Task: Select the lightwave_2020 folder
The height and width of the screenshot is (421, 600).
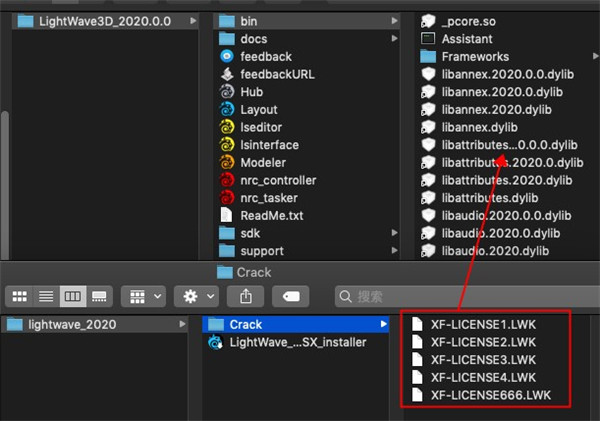Action: point(95,324)
